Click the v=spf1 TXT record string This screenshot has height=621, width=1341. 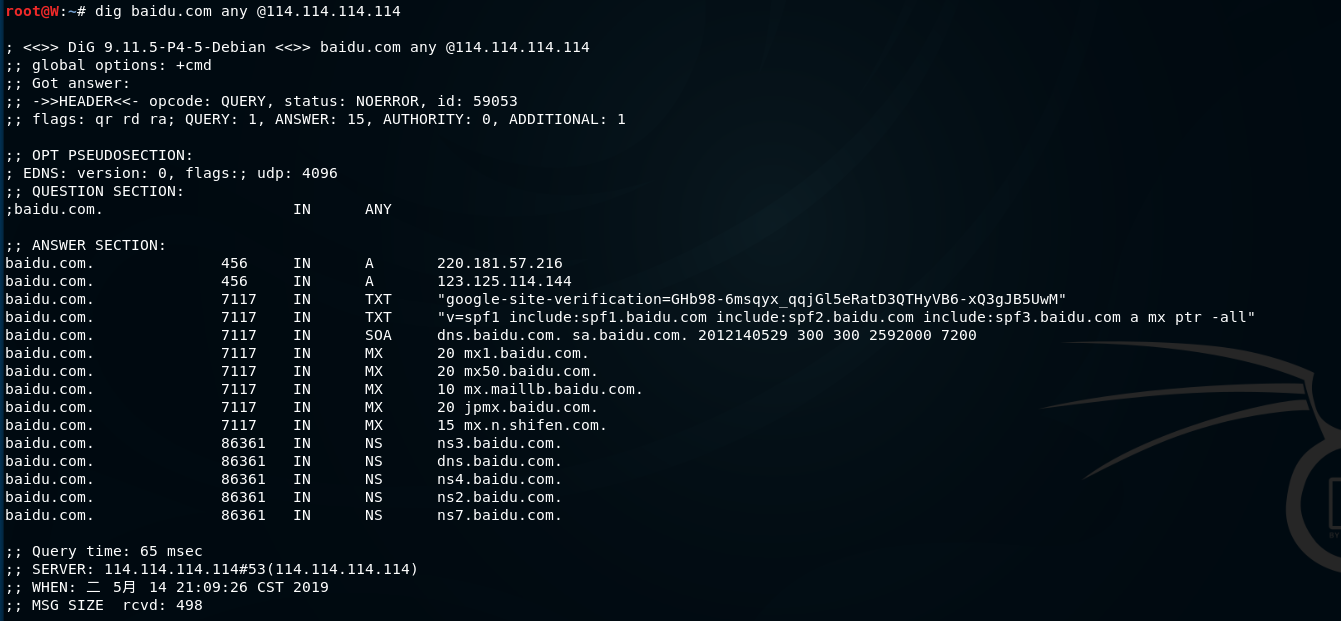[845, 317]
